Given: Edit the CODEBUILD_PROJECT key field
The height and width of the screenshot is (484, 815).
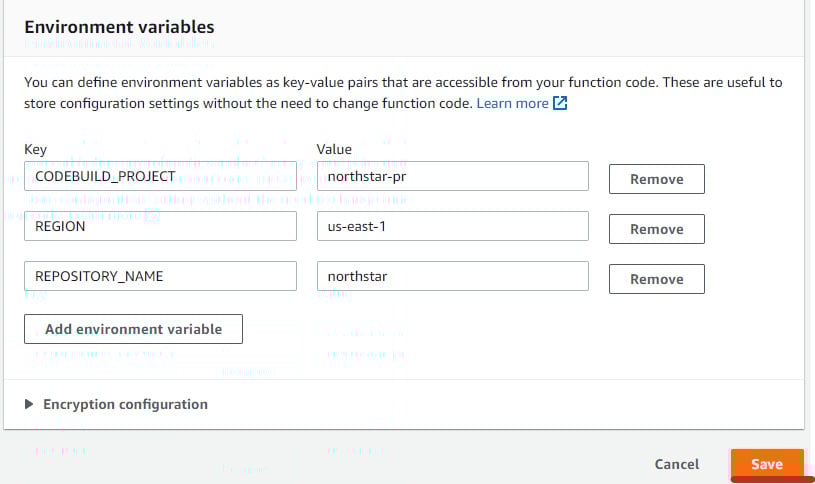Looking at the screenshot, I should pos(160,176).
